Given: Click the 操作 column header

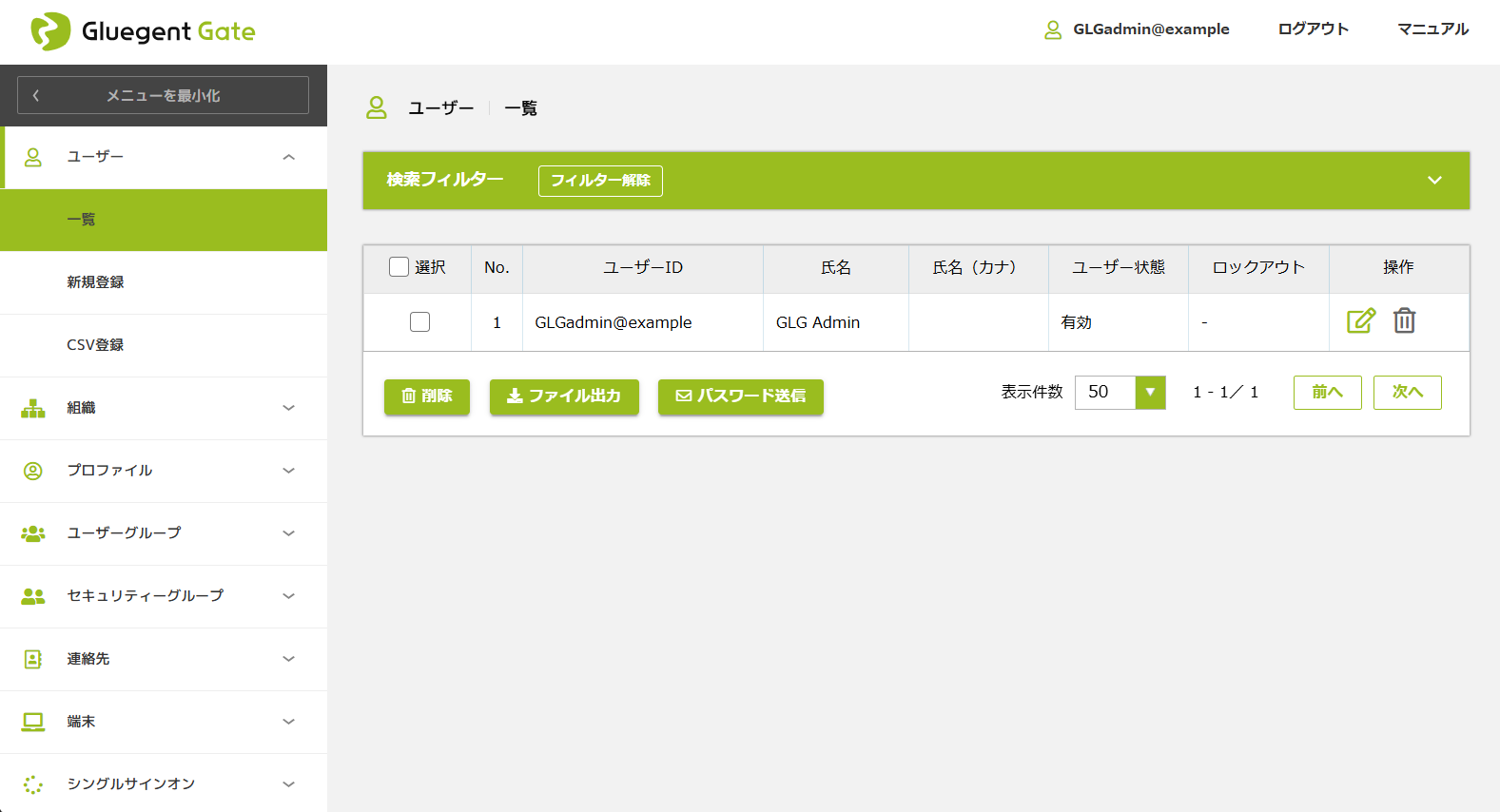Looking at the screenshot, I should [x=1399, y=268].
